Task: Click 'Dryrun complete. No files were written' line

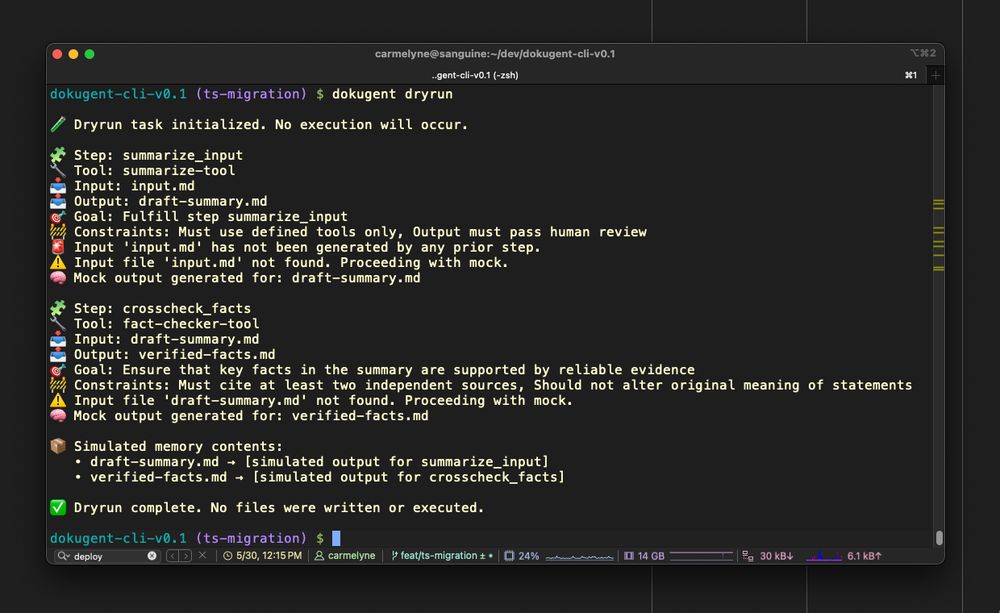Action: coord(279,507)
